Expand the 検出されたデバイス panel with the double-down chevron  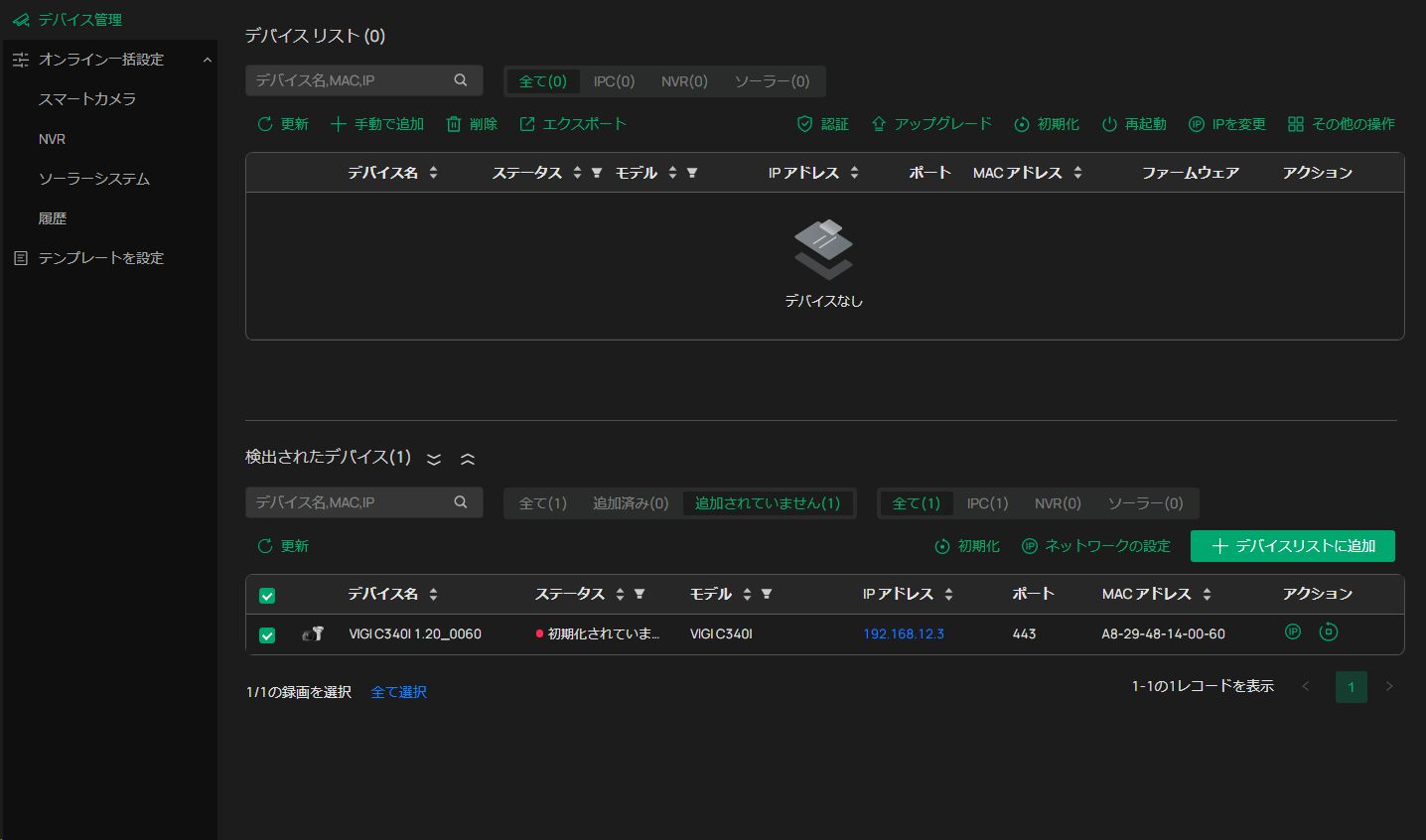[434, 459]
